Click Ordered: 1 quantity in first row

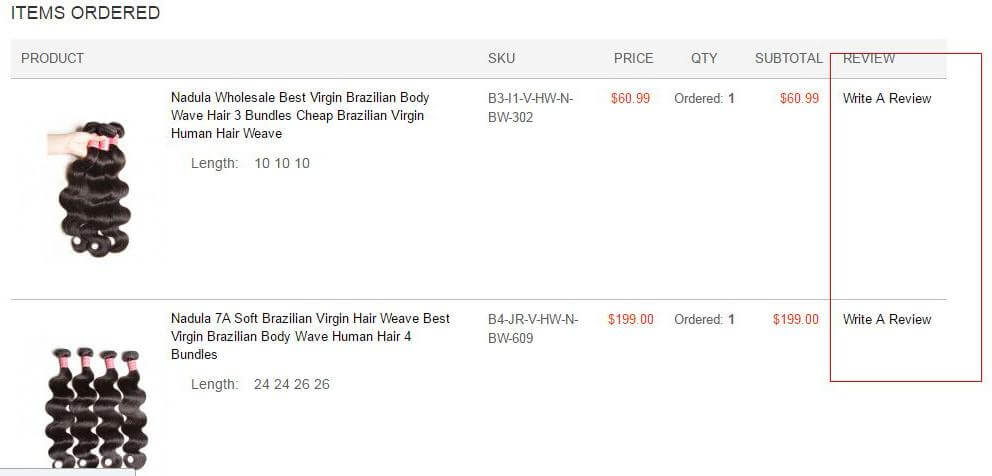coord(704,98)
